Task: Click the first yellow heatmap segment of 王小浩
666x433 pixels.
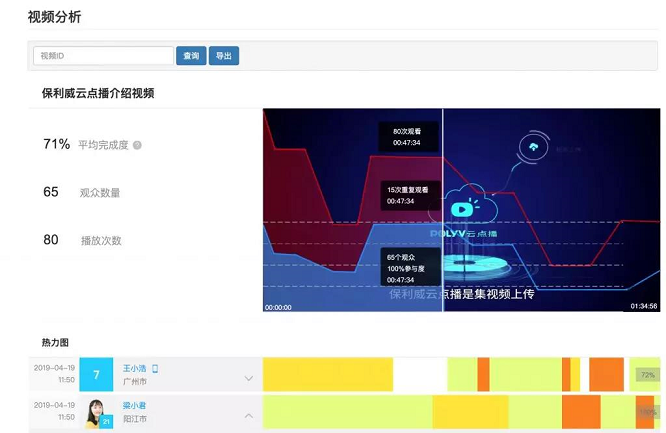Action: tap(327, 375)
